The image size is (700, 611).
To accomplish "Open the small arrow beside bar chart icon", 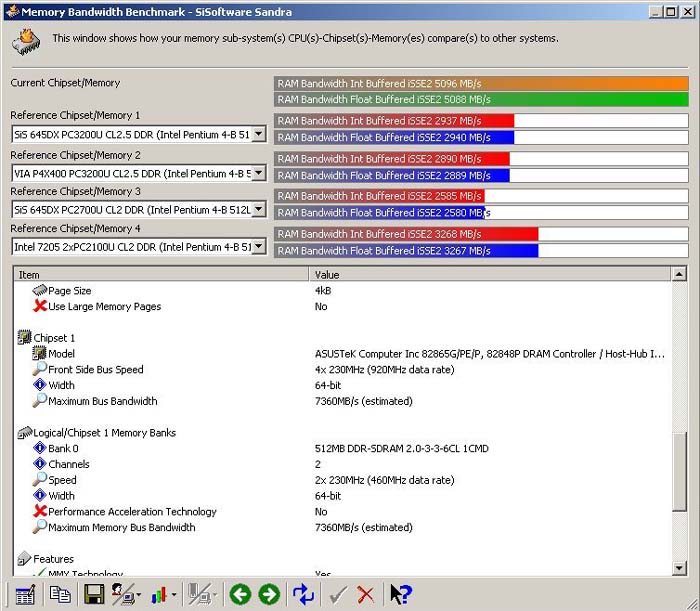I will (x=174, y=595).
